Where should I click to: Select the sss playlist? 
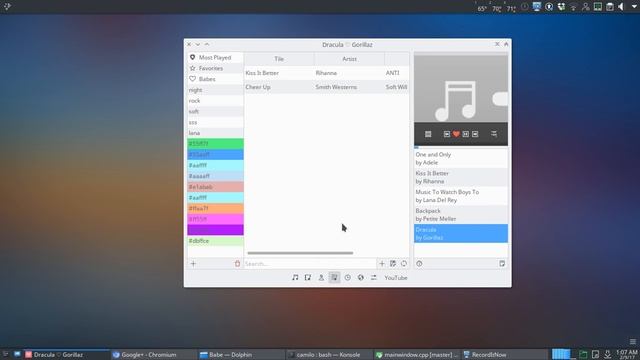pos(216,122)
